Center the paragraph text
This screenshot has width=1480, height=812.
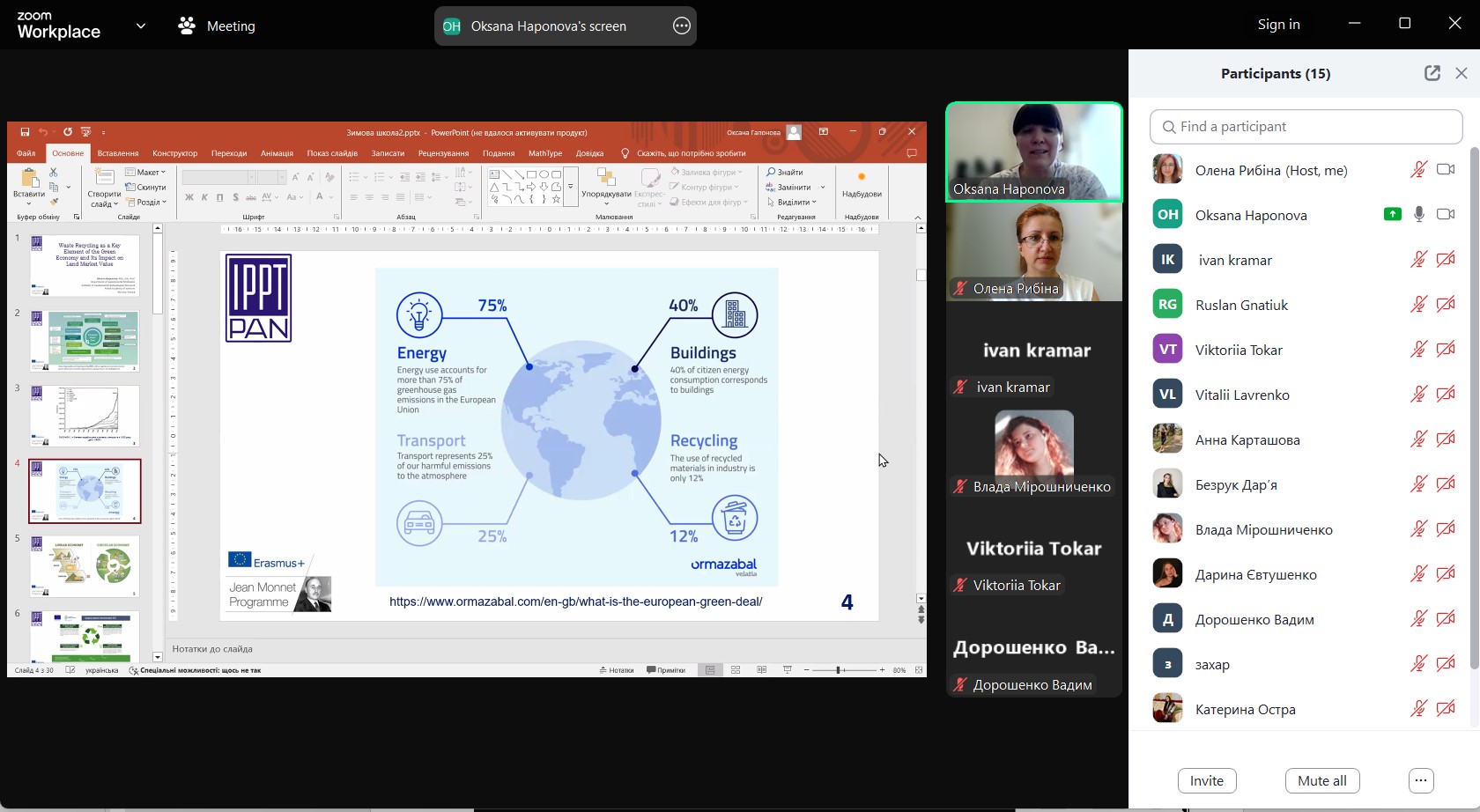point(369,197)
